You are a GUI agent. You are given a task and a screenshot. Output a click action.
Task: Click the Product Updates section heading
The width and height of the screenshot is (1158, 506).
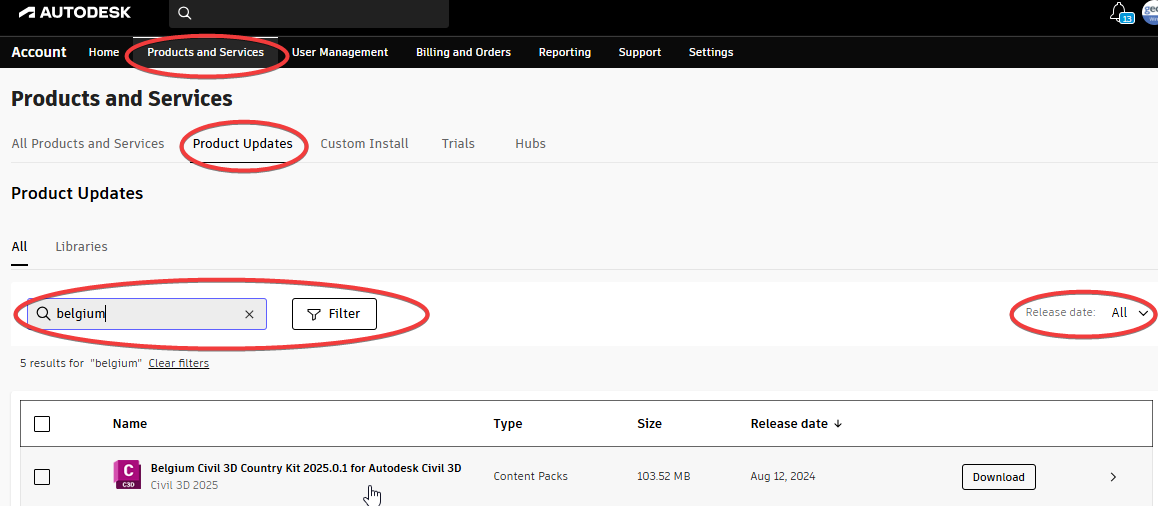tap(77, 194)
